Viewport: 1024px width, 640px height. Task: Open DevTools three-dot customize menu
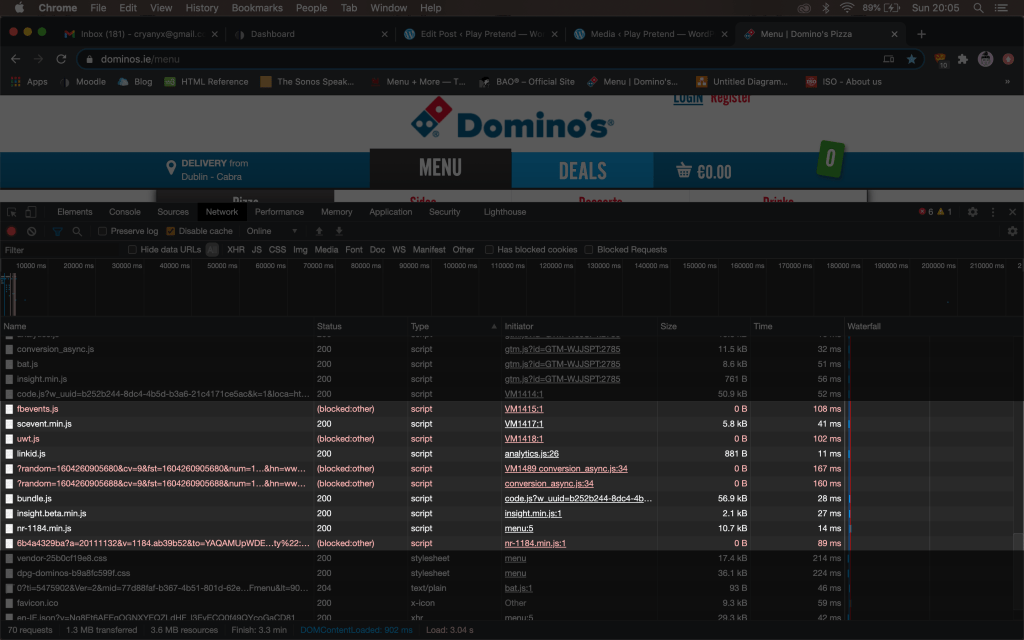coord(992,212)
